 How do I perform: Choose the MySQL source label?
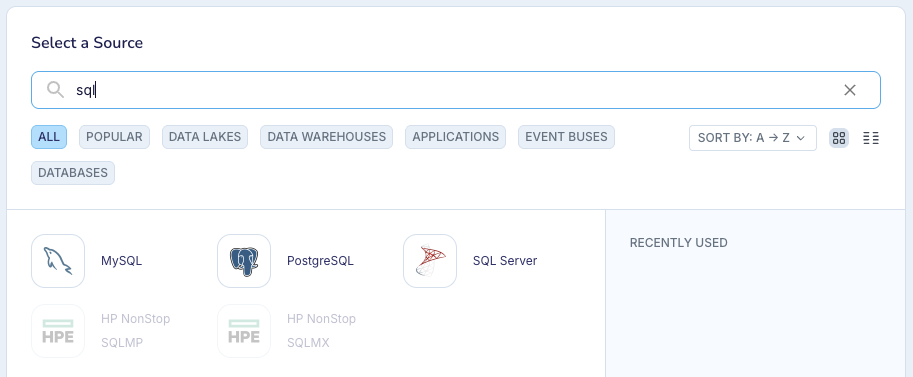[122, 261]
